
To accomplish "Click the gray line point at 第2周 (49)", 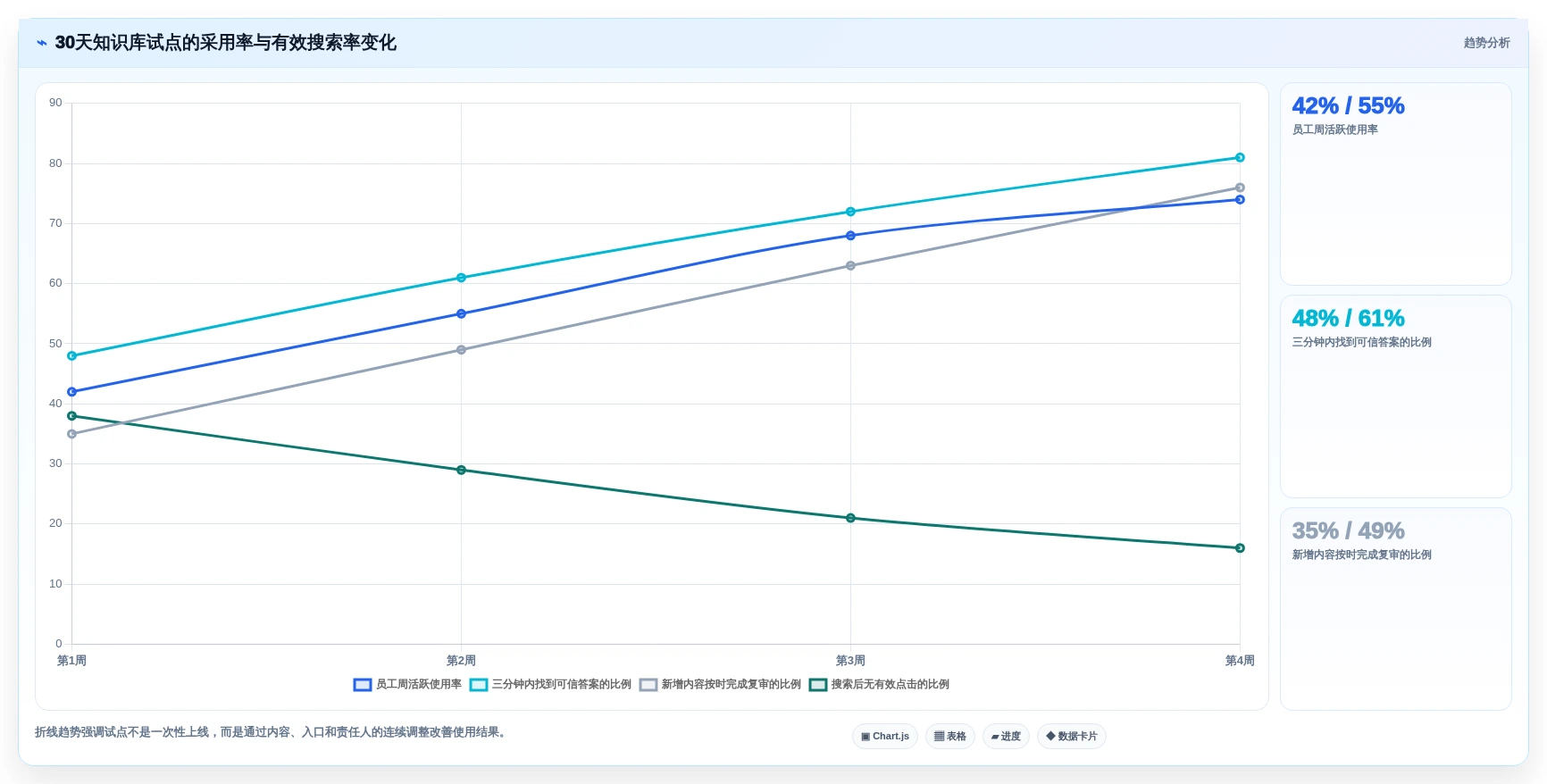I will [461, 350].
